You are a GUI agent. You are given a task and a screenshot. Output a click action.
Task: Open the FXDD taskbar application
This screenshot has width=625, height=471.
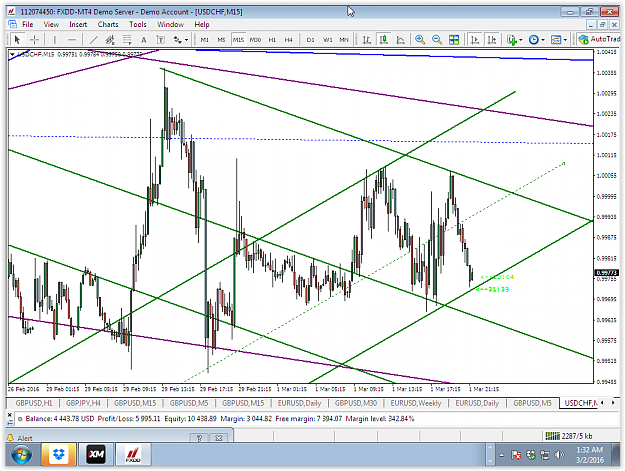tap(133, 455)
